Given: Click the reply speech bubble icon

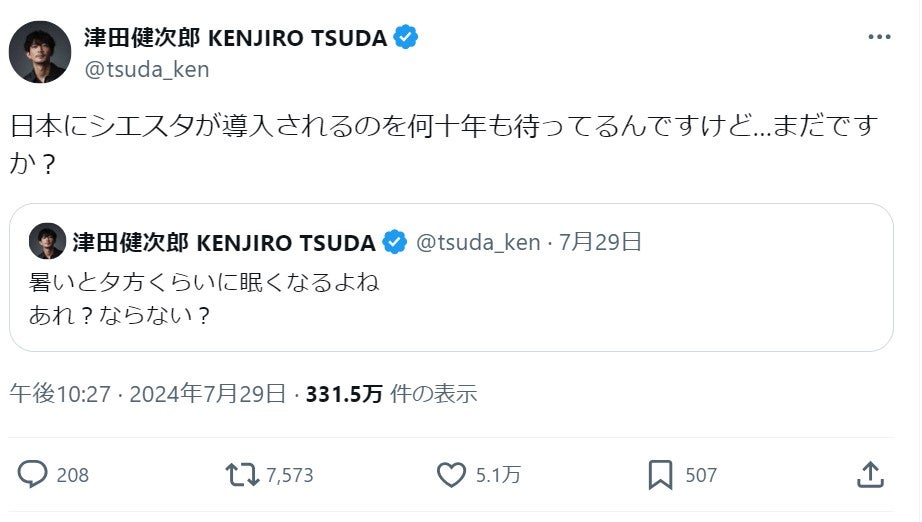Looking at the screenshot, I should coord(33,474).
